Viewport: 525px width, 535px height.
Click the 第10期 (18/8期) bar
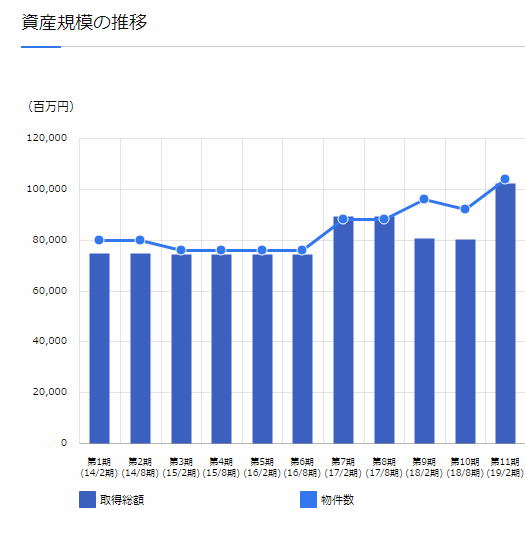(465, 342)
